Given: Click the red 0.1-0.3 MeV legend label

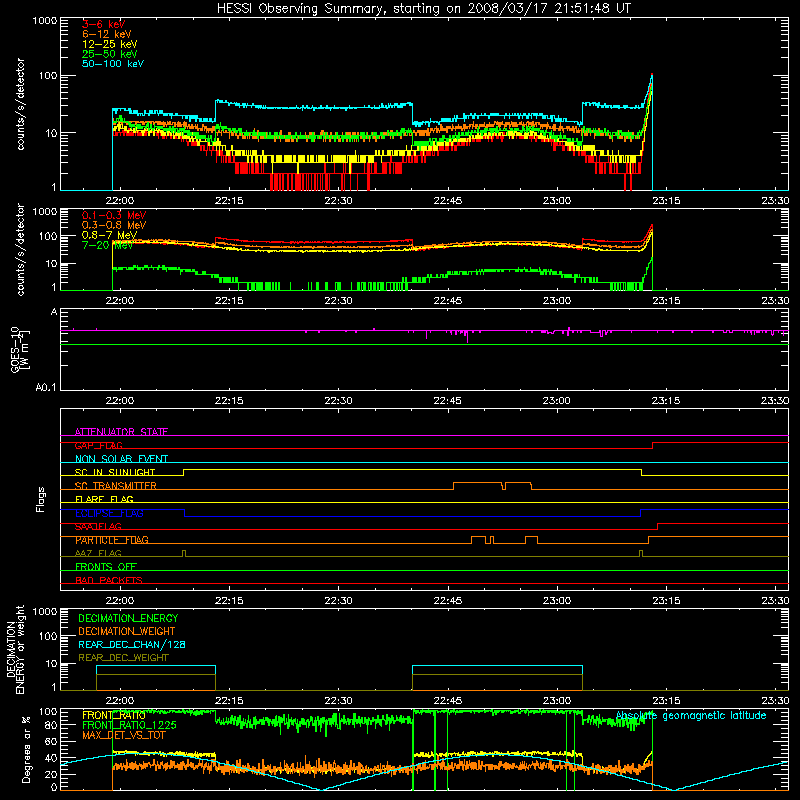Looking at the screenshot, I should pyautogui.click(x=114, y=215).
